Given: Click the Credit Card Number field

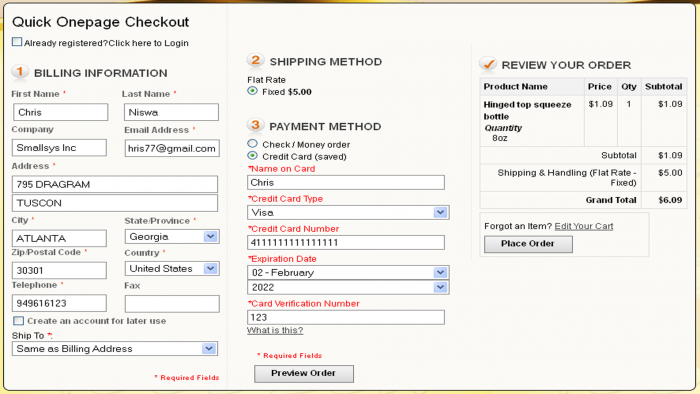Looking at the screenshot, I should (346, 242).
